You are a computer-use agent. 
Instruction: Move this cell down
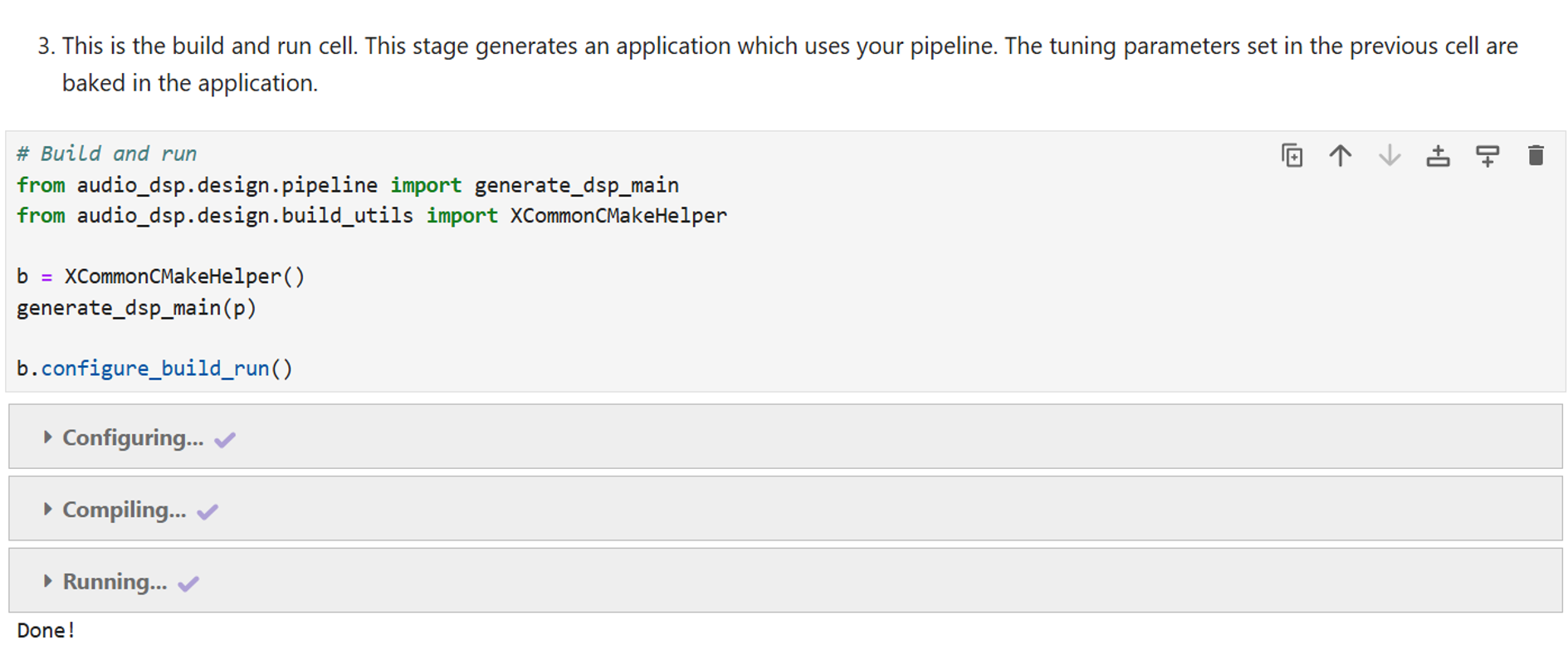pos(1389,155)
